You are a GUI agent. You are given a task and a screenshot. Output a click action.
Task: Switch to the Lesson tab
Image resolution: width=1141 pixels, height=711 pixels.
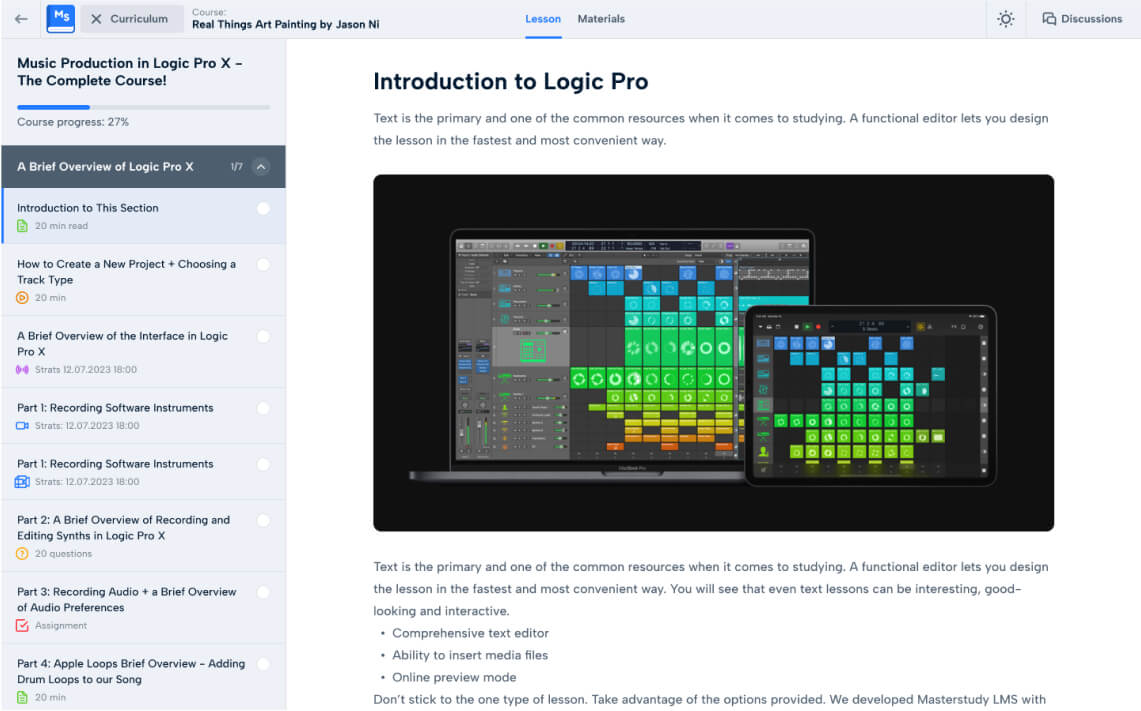[x=543, y=19]
